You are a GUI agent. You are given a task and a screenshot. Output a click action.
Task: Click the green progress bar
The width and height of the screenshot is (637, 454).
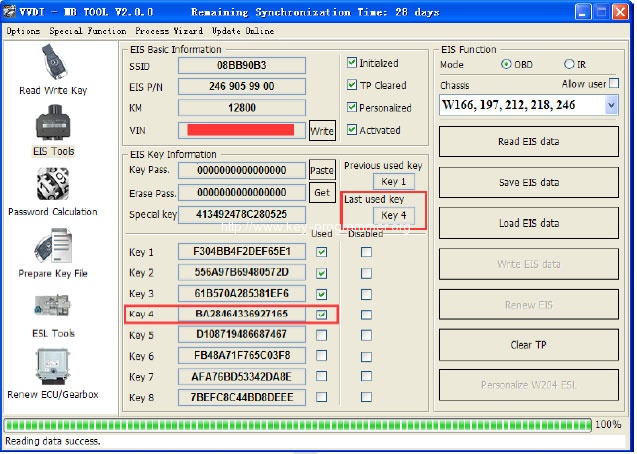tap(297, 425)
